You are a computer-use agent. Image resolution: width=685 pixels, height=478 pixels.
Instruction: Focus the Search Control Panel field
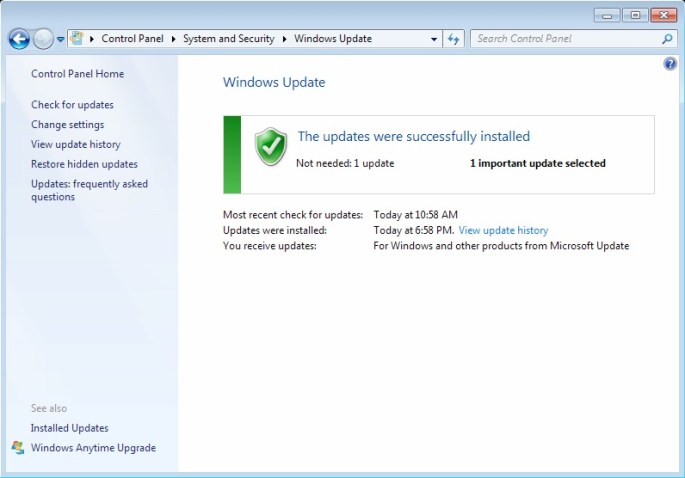[x=565, y=39]
